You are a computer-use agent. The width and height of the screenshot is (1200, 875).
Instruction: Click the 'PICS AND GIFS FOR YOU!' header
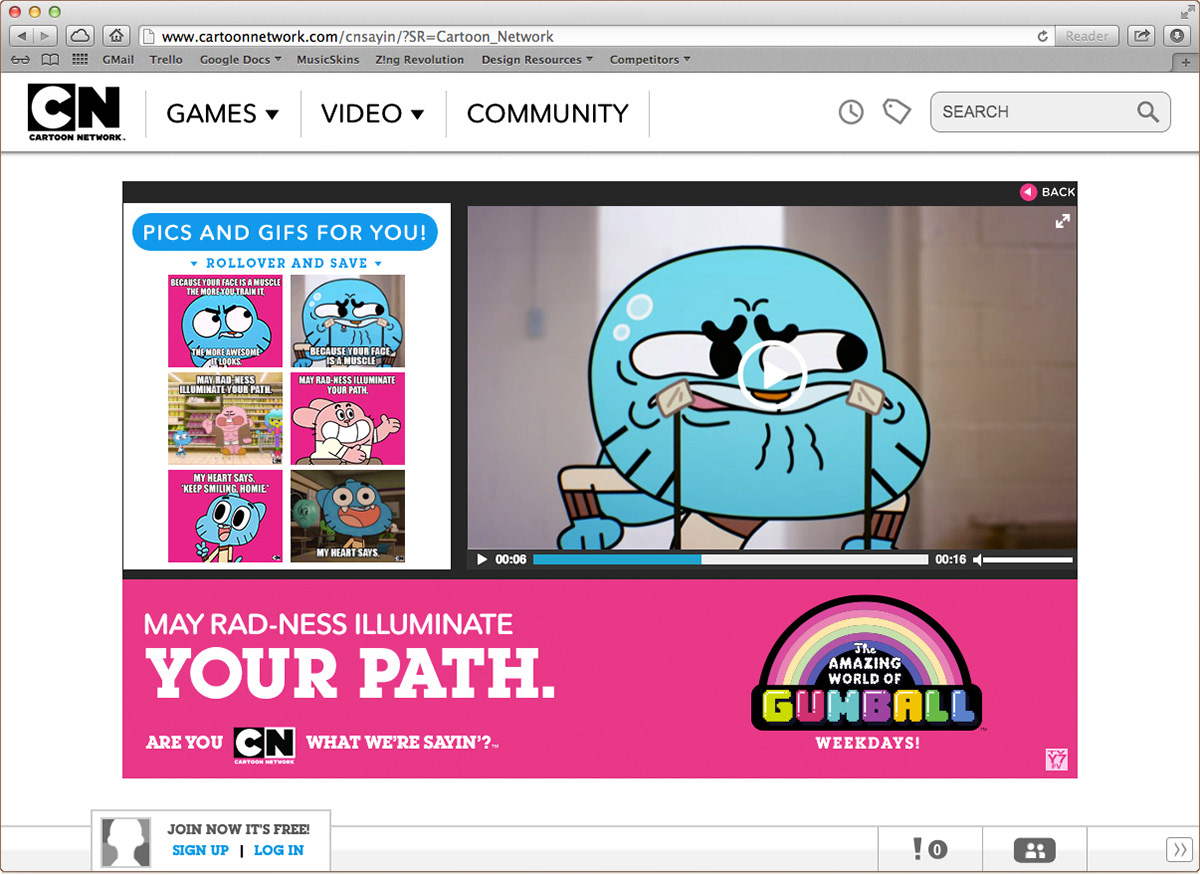(x=285, y=233)
